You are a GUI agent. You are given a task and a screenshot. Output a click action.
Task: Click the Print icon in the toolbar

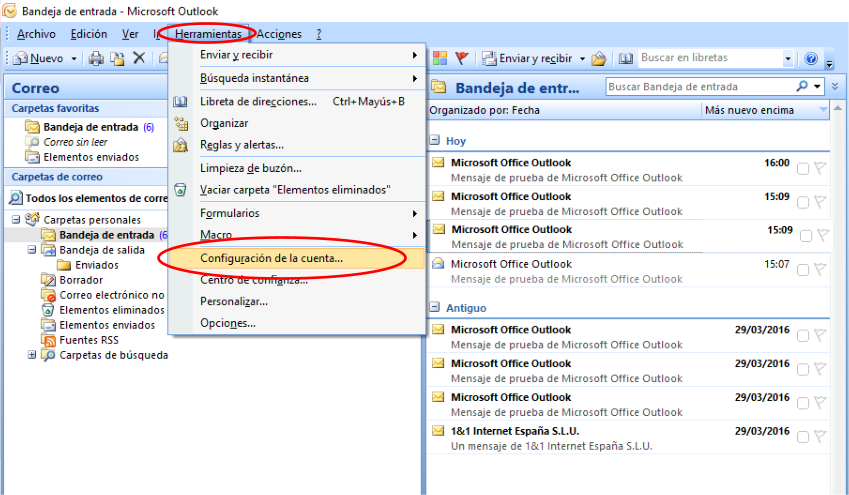click(96, 59)
